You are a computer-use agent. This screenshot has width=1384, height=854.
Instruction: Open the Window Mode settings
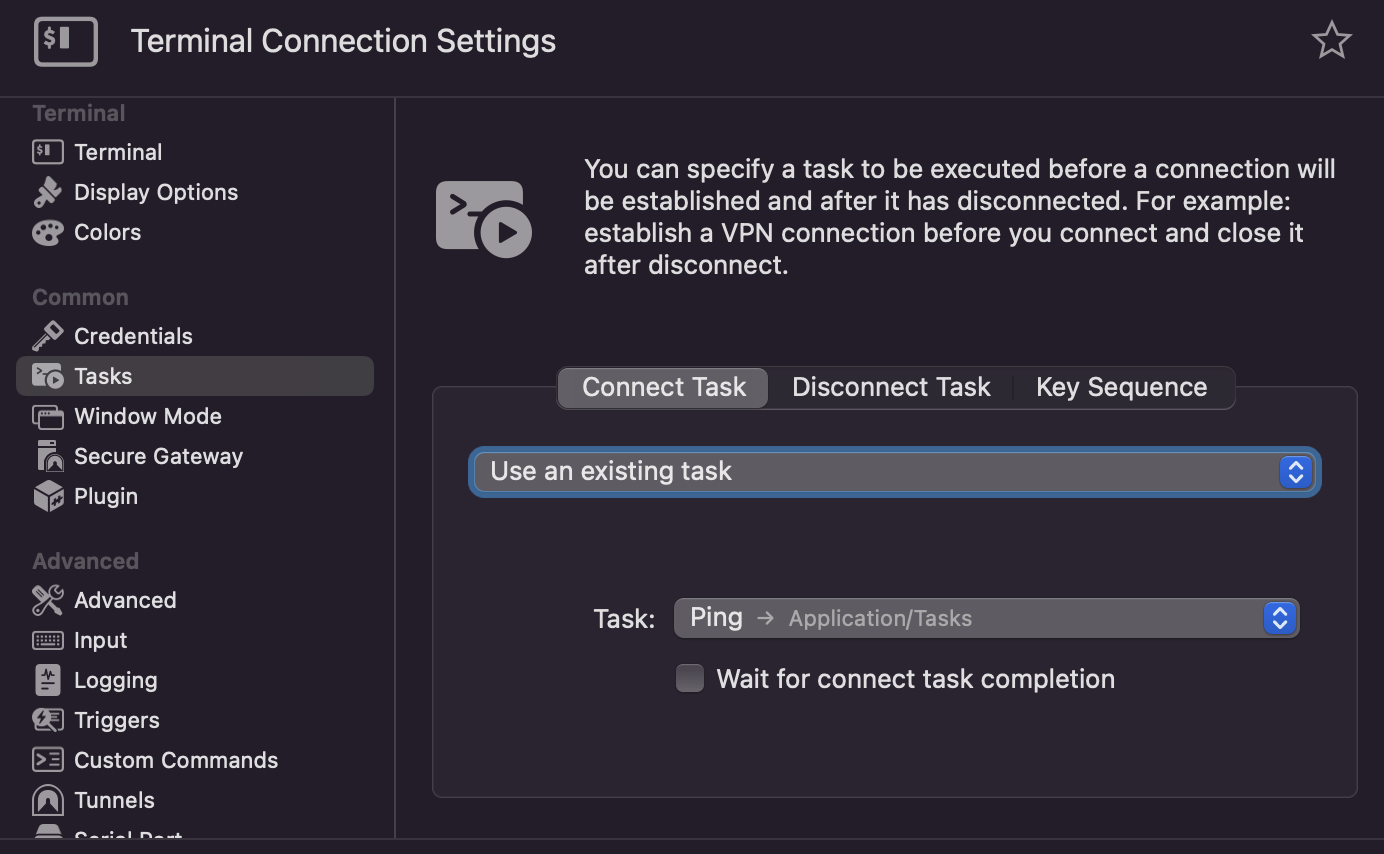pyautogui.click(x=147, y=416)
